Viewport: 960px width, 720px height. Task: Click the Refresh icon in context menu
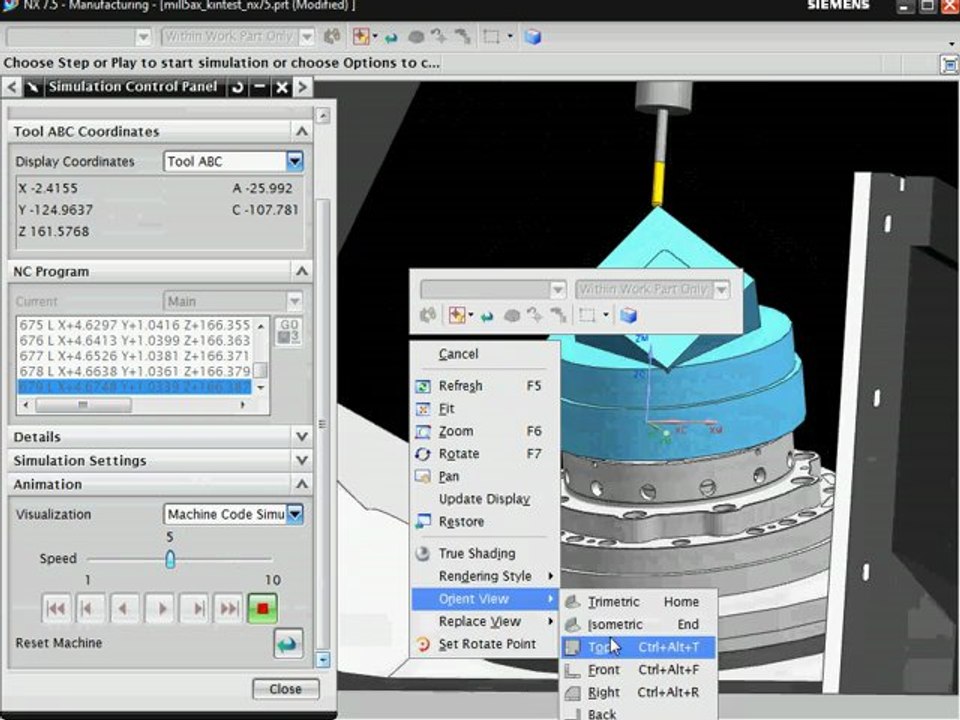click(x=422, y=386)
